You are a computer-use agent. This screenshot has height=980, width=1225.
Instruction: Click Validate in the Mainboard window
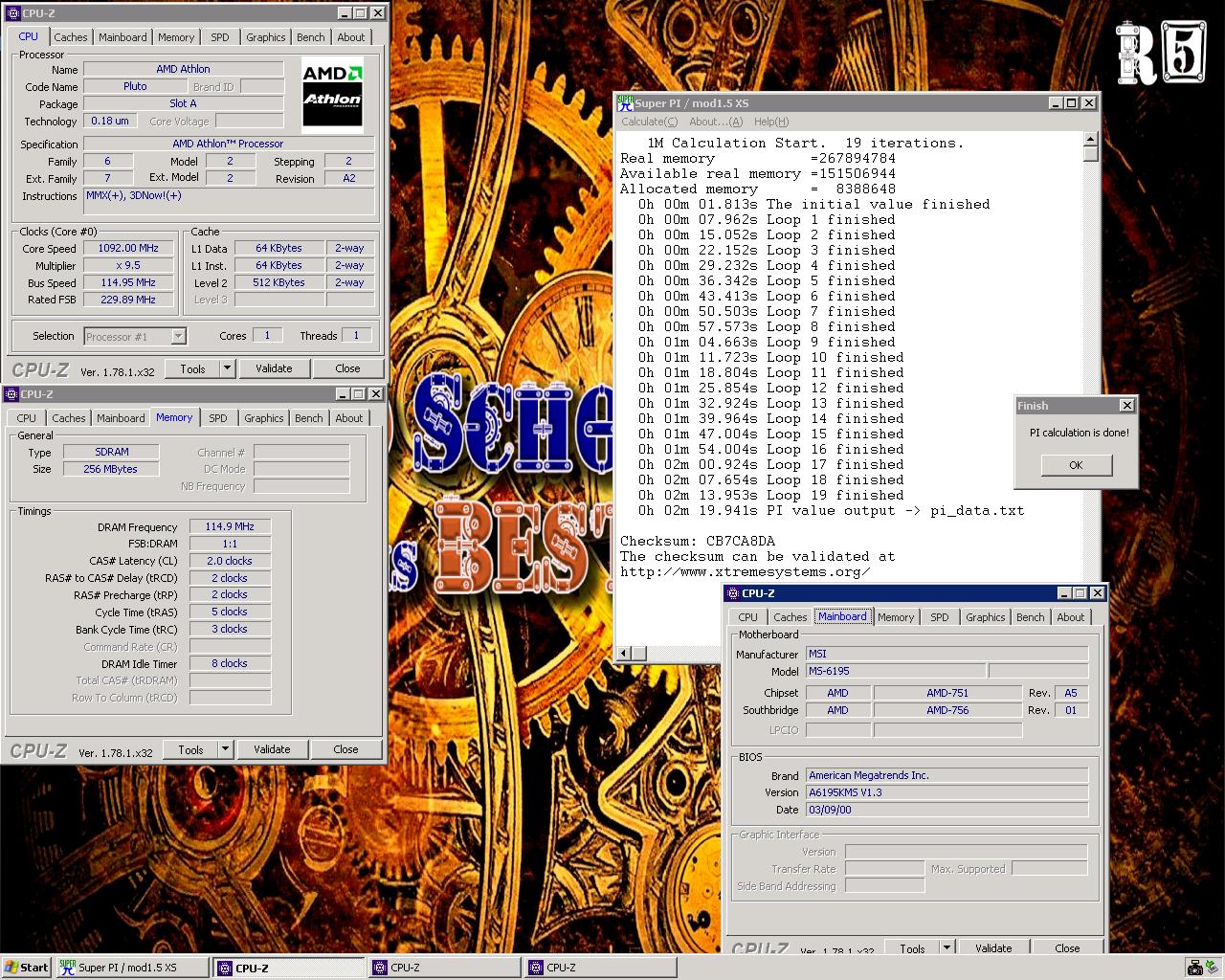(x=993, y=948)
